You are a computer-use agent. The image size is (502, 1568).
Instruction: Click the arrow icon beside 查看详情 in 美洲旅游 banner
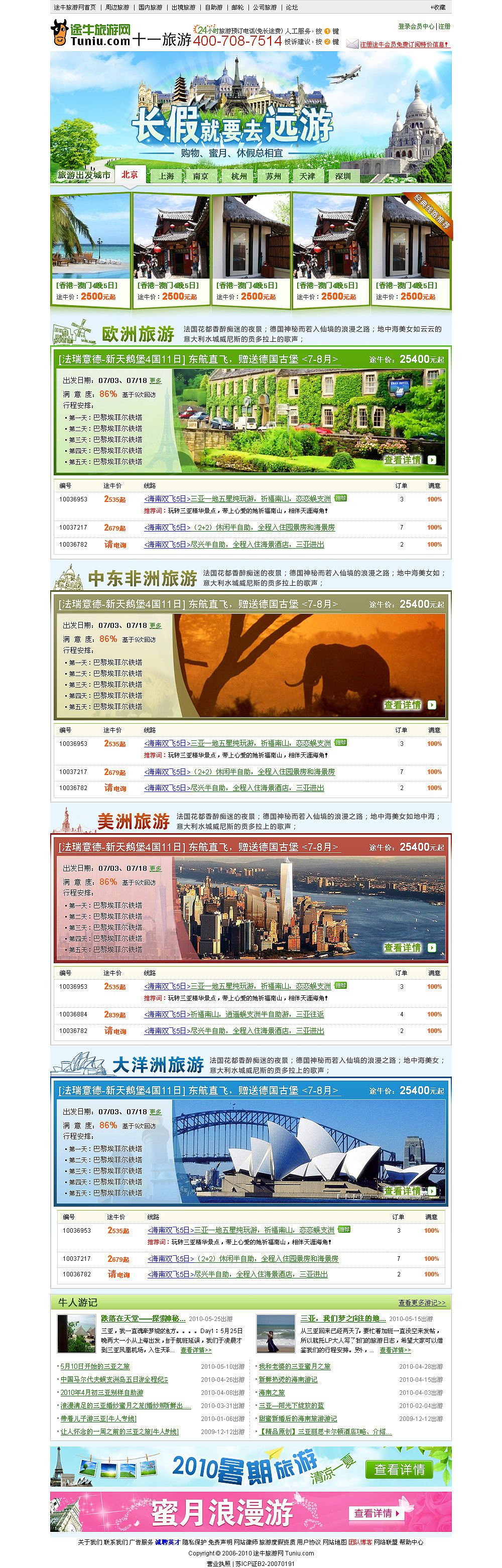pos(431,947)
